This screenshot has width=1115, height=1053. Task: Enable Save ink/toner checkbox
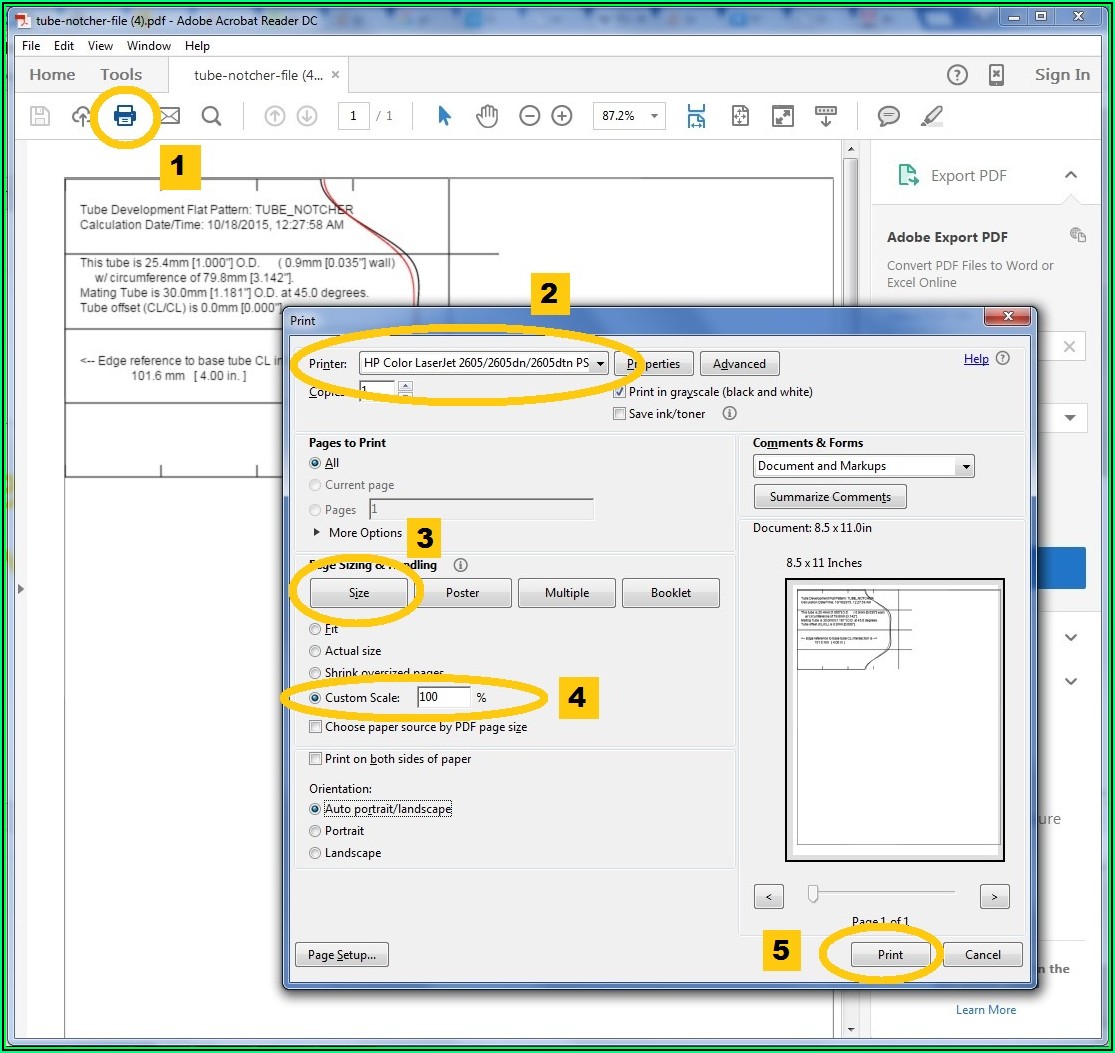620,414
